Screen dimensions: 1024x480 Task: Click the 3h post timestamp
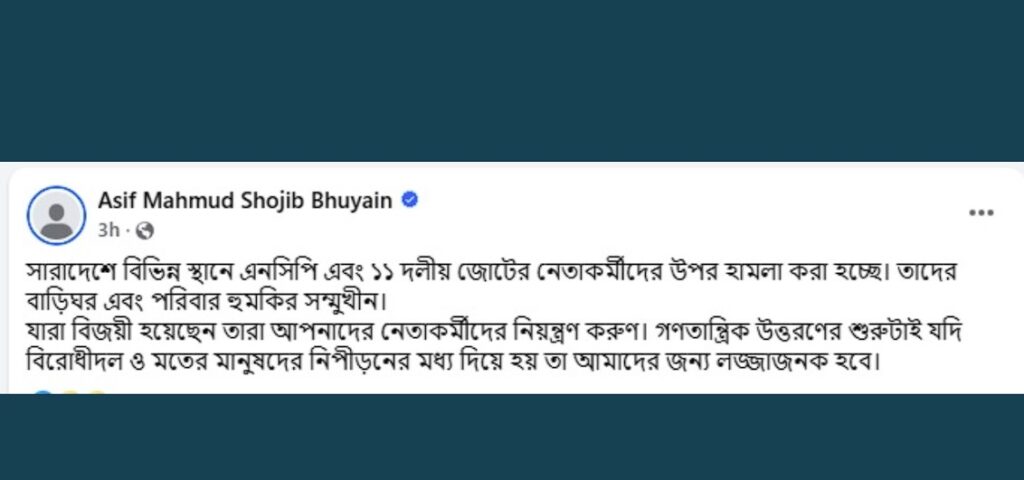pyautogui.click(x=109, y=230)
